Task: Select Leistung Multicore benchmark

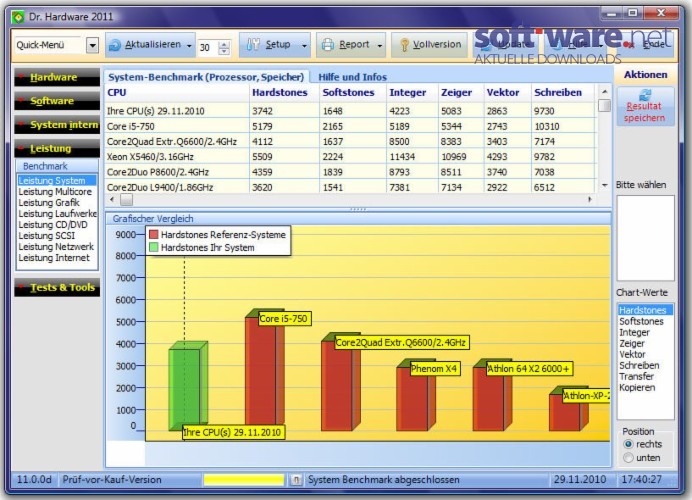Action: point(55,192)
